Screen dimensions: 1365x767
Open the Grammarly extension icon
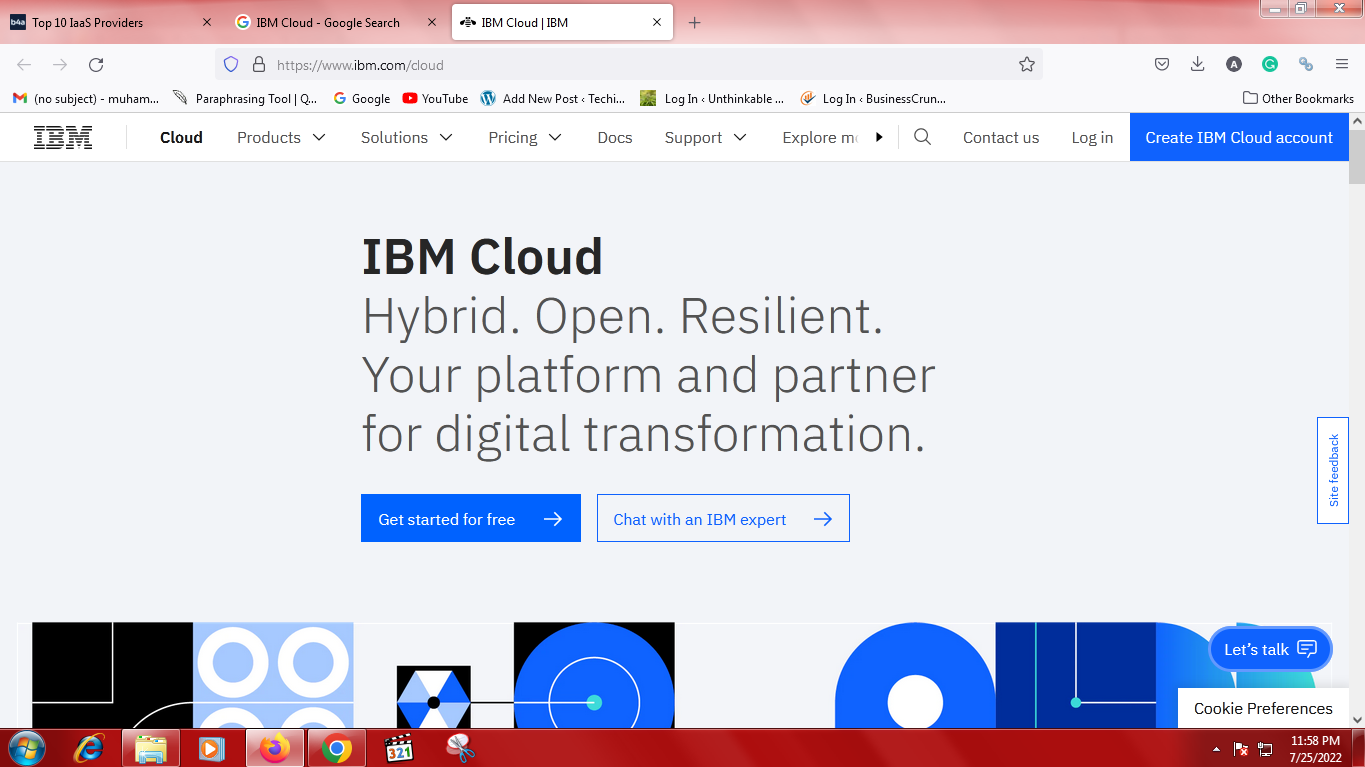click(x=1270, y=64)
